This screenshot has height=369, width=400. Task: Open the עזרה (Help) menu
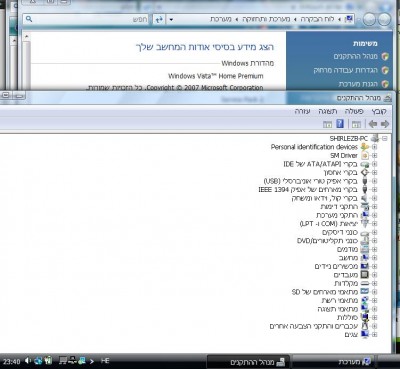coord(303,111)
